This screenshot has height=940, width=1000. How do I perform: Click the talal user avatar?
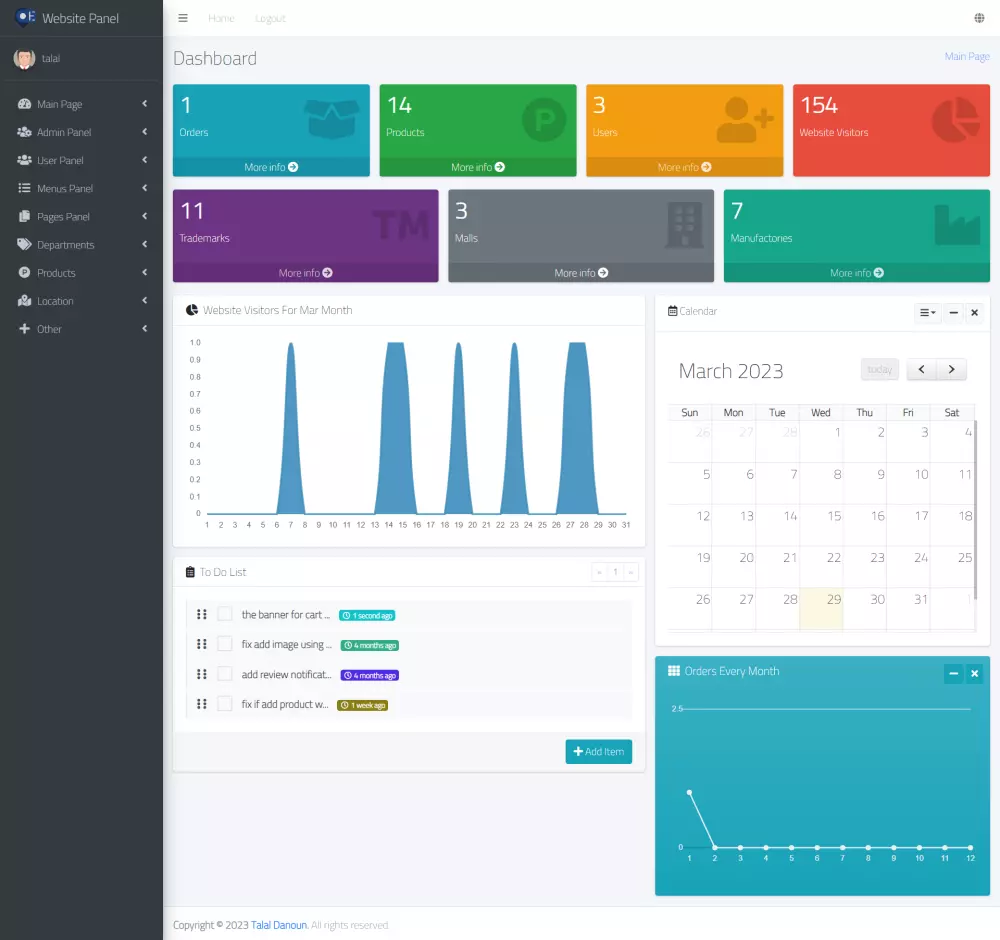click(x=24, y=59)
